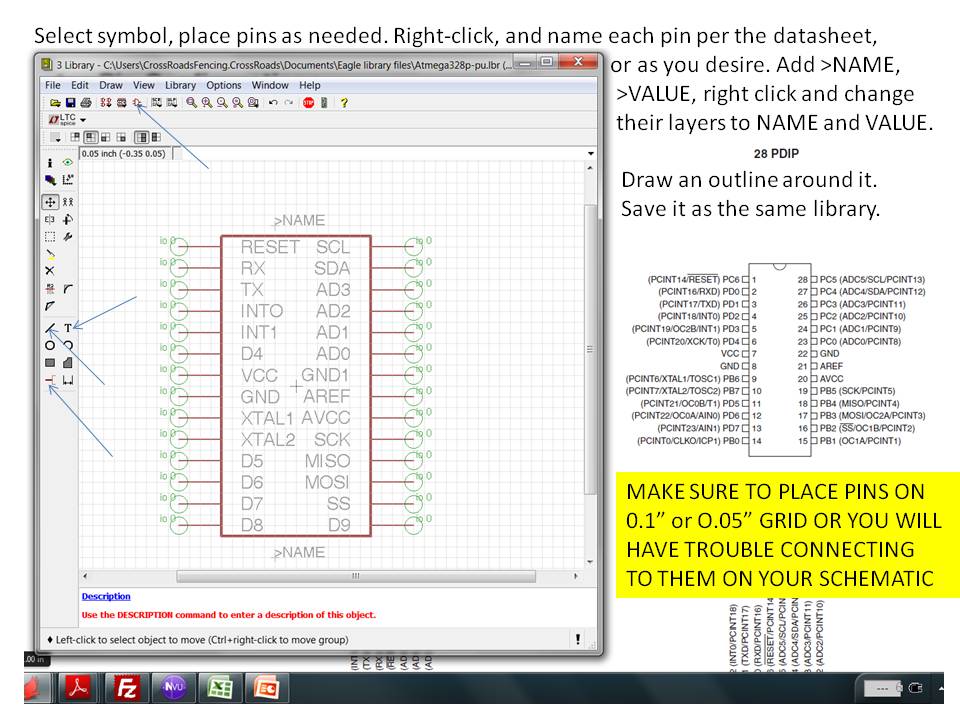960x720 pixels.
Task: Click the Undo arrow icon
Action: click(x=273, y=103)
